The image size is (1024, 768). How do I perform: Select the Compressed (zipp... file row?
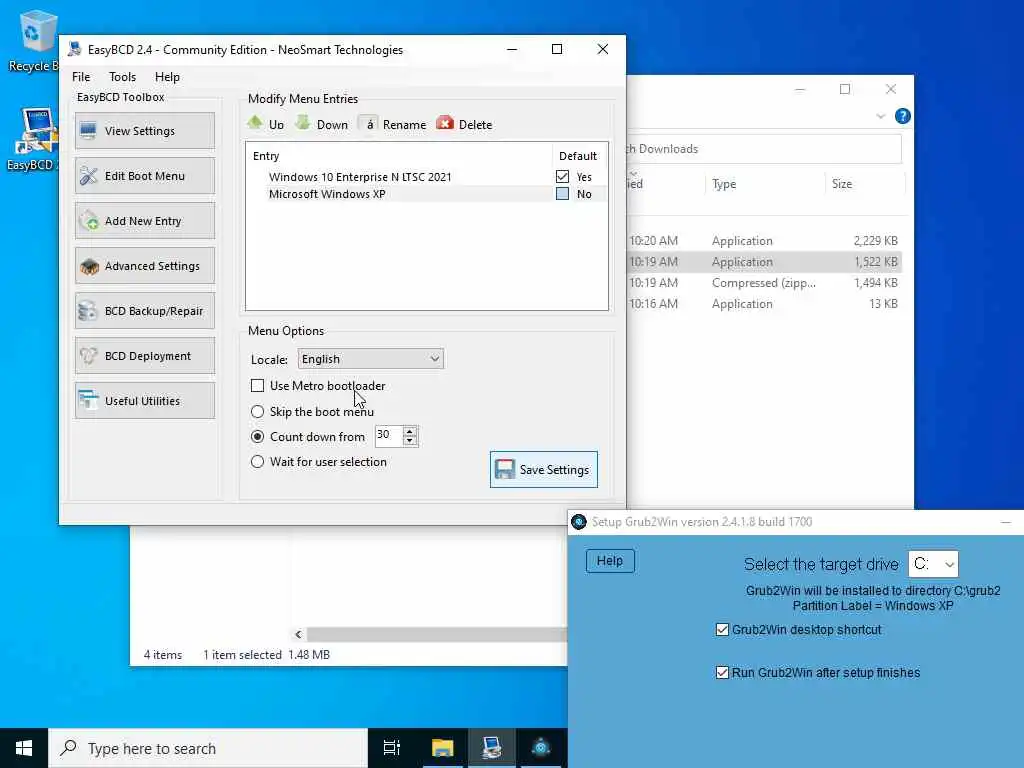pos(763,283)
